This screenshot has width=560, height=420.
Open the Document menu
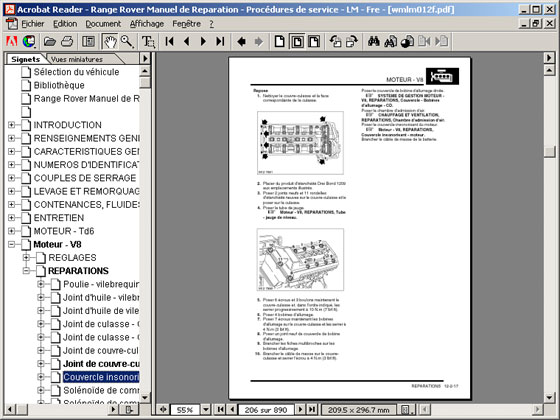click(103, 24)
